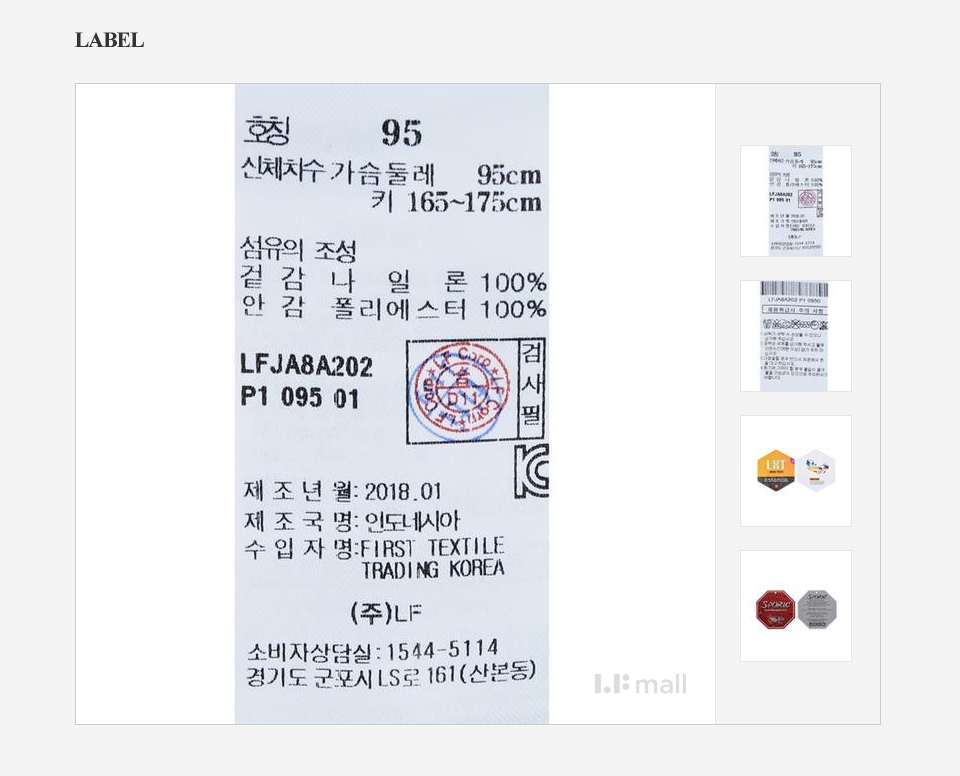Open the barcode care label thumbnail

795,336
